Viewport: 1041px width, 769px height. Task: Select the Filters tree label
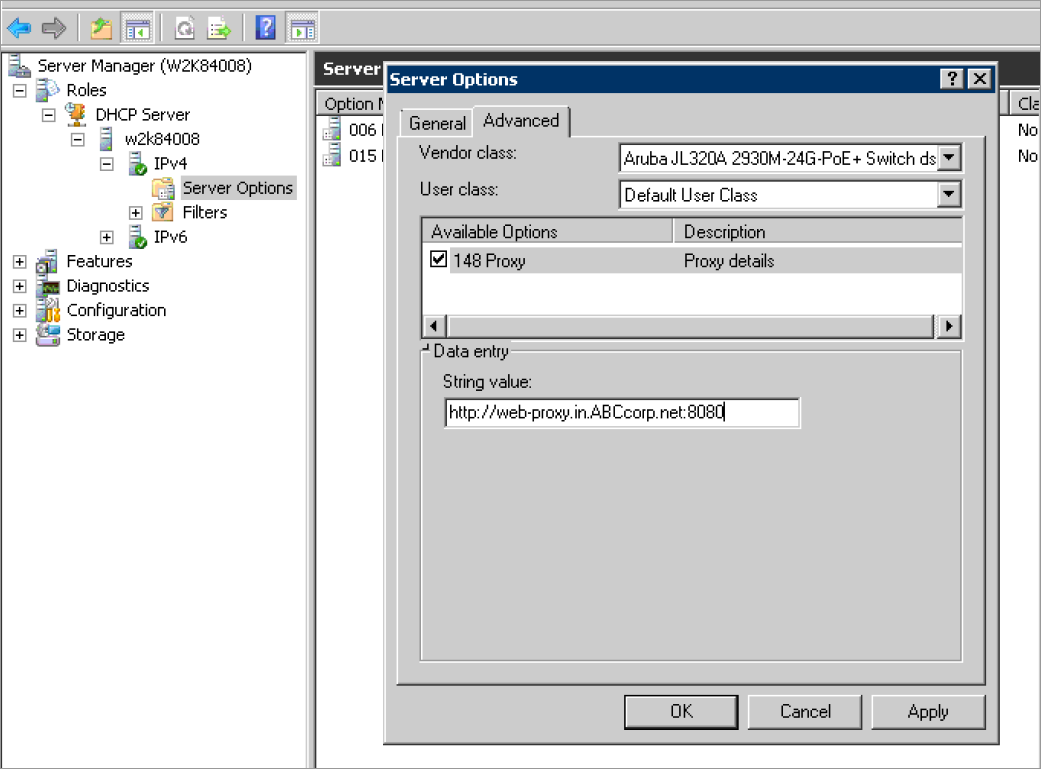[x=204, y=213]
